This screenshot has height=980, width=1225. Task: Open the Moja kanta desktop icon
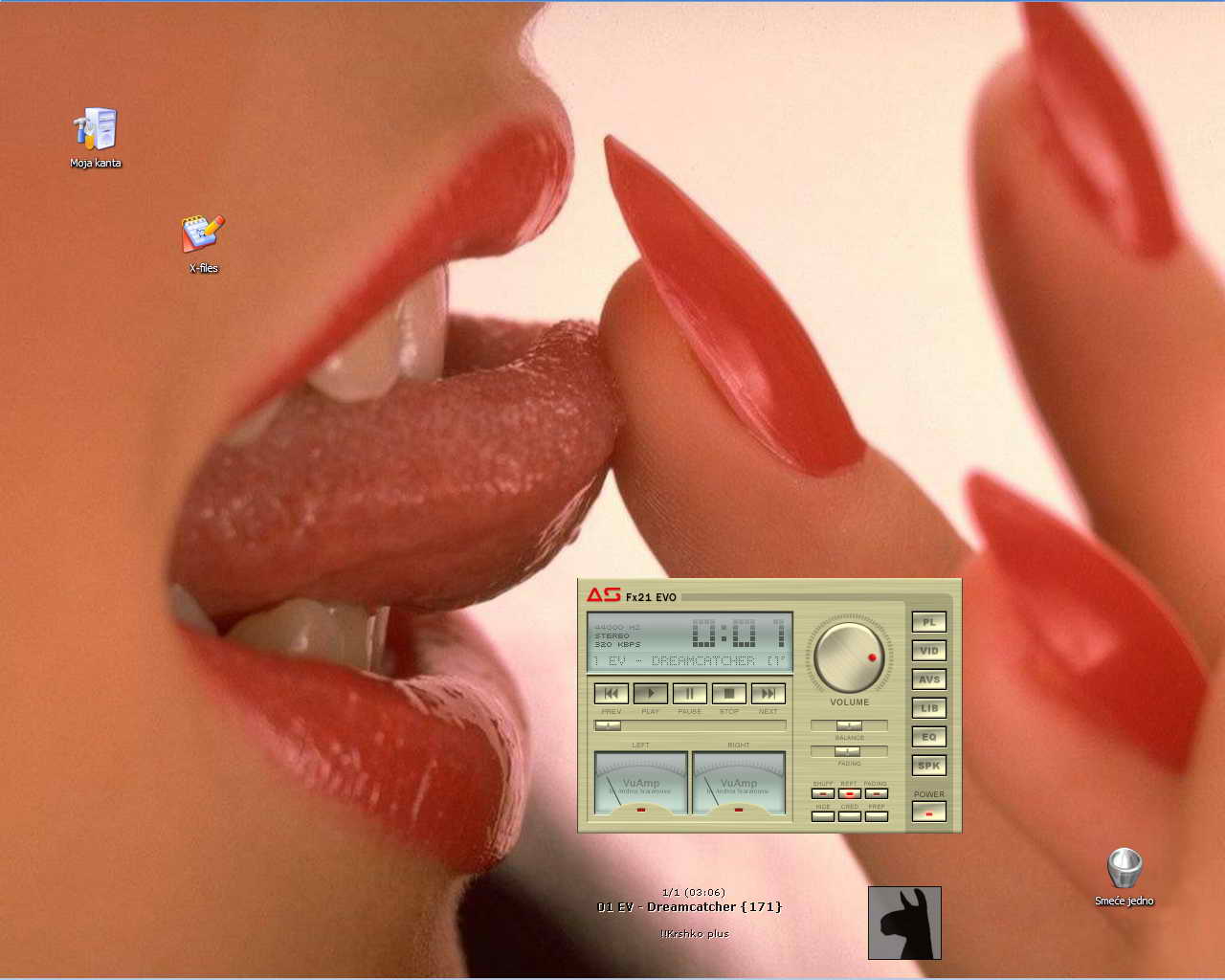pos(96,138)
